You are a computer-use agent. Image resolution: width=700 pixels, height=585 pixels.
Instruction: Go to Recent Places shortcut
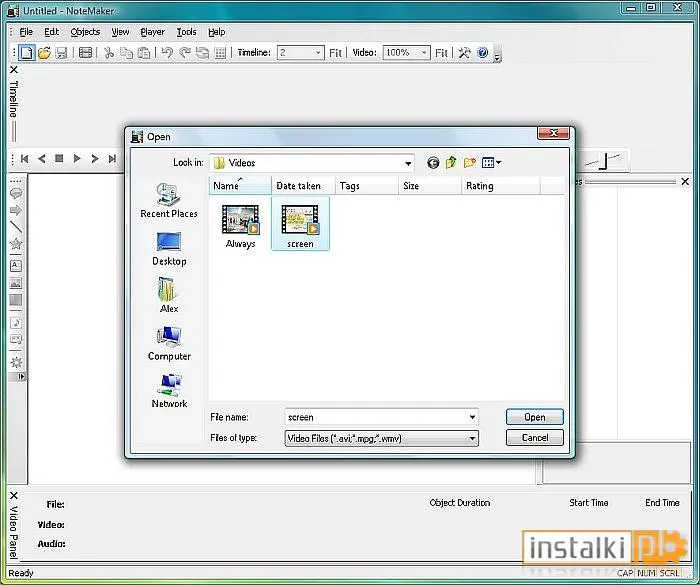point(169,201)
